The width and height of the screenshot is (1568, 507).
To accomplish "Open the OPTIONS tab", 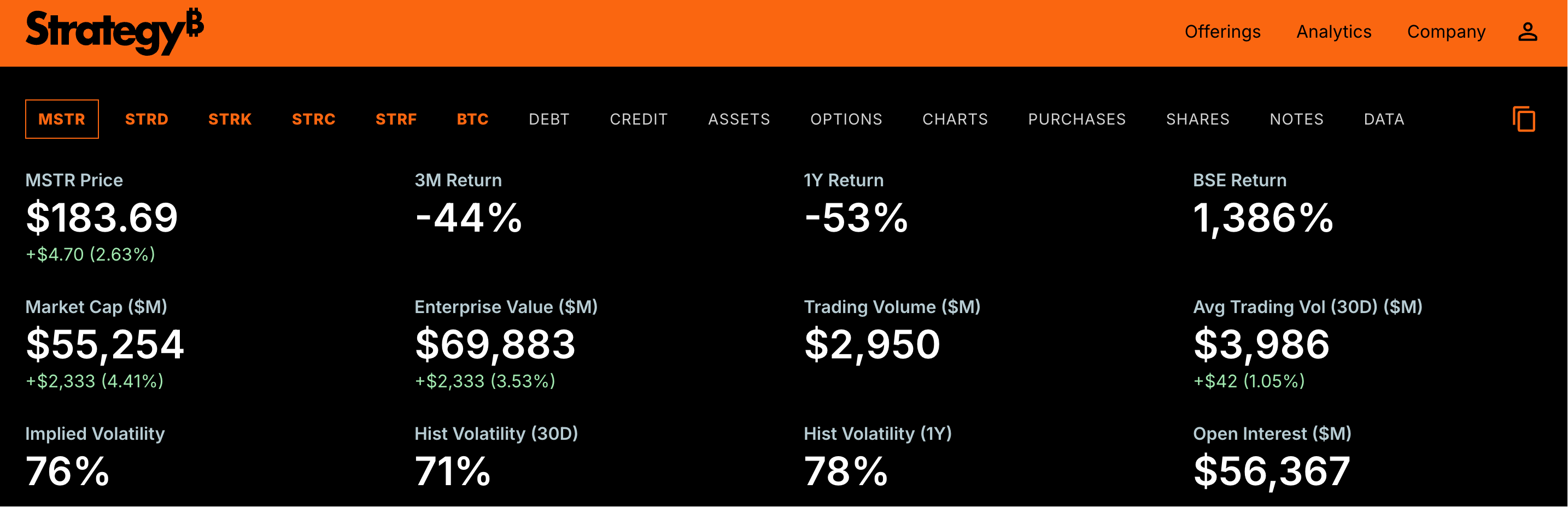I will pyautogui.click(x=846, y=119).
